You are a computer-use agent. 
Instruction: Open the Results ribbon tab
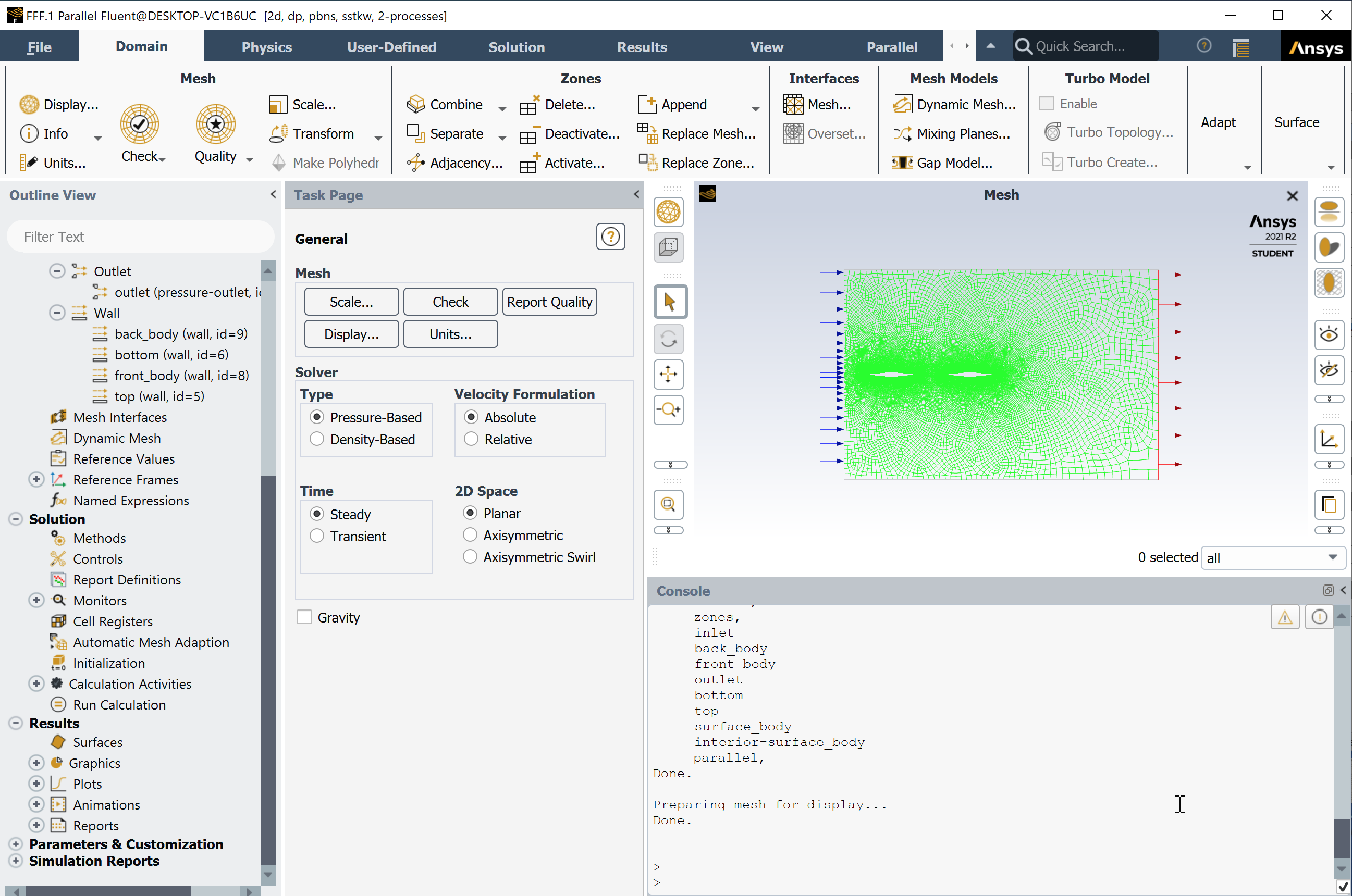642,47
